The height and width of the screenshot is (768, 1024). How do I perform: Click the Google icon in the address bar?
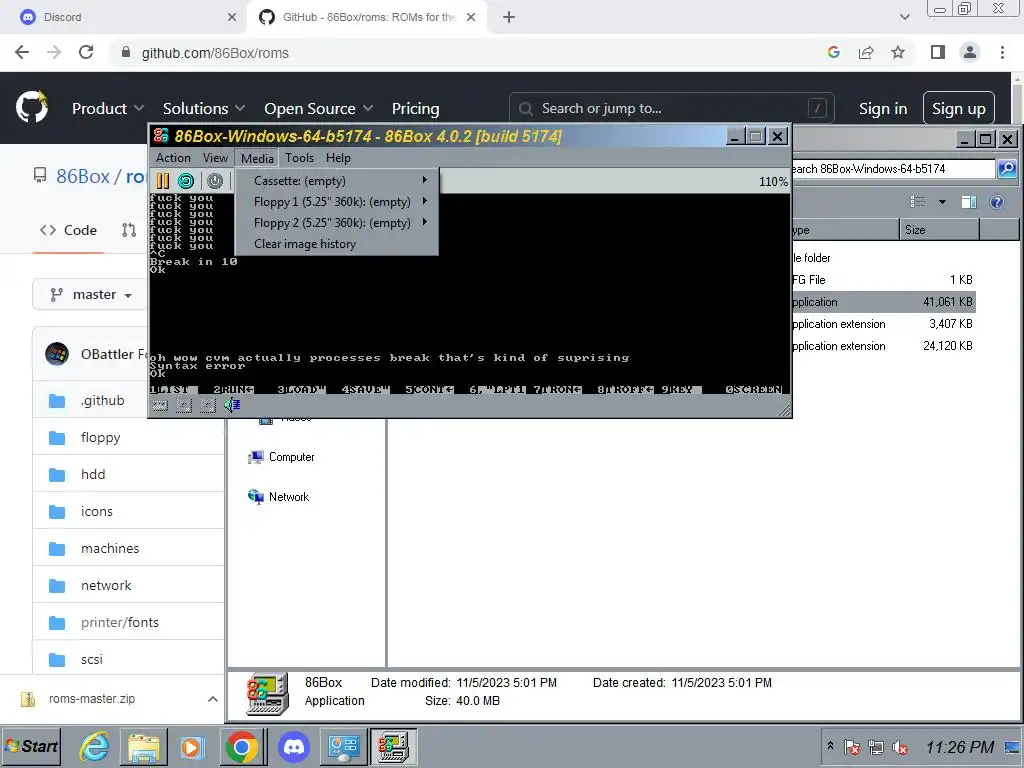click(x=833, y=52)
